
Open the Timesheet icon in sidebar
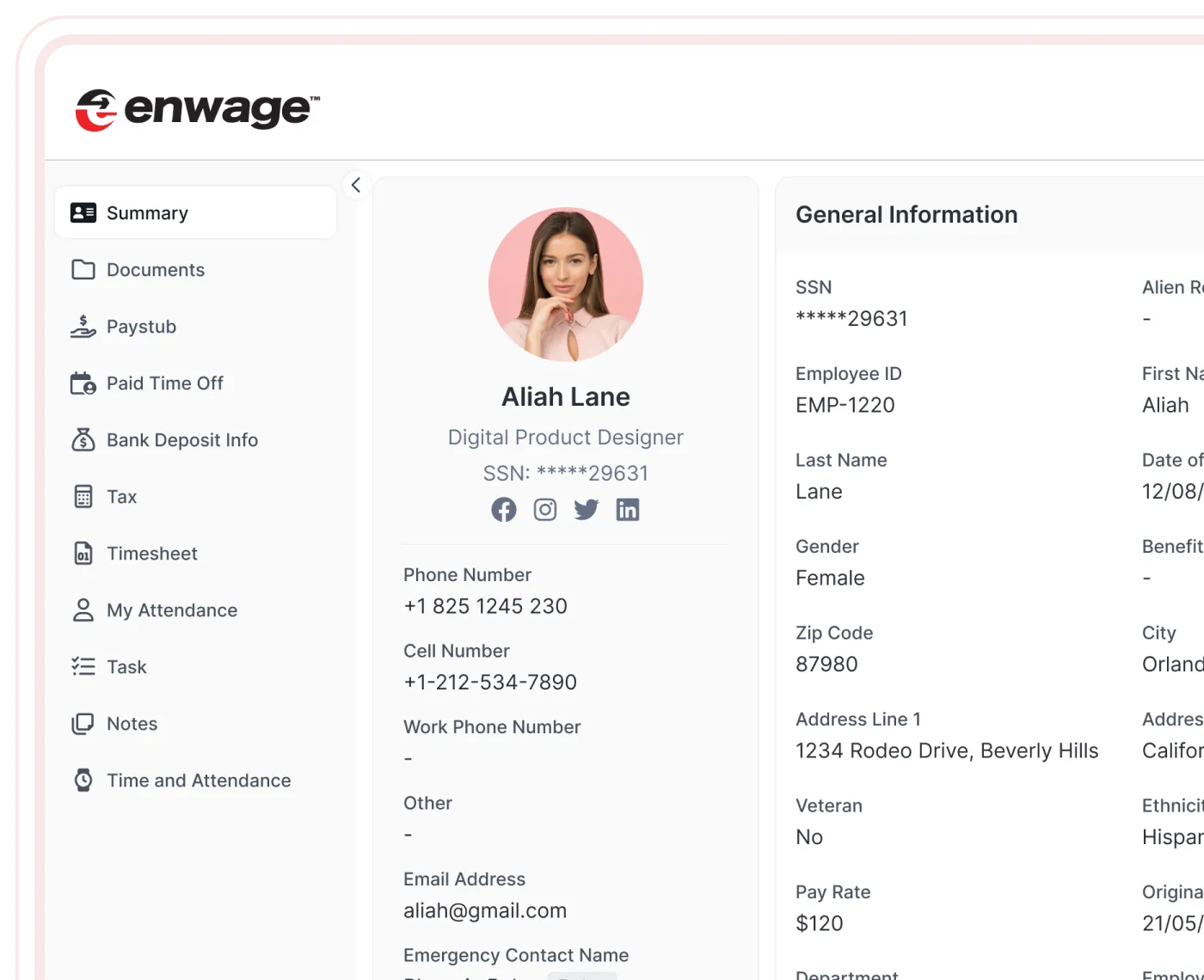[x=83, y=553]
